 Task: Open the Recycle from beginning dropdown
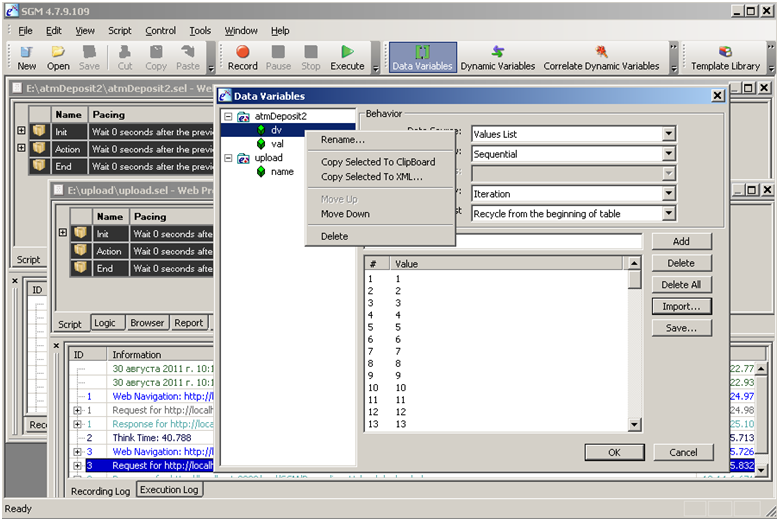tap(668, 214)
